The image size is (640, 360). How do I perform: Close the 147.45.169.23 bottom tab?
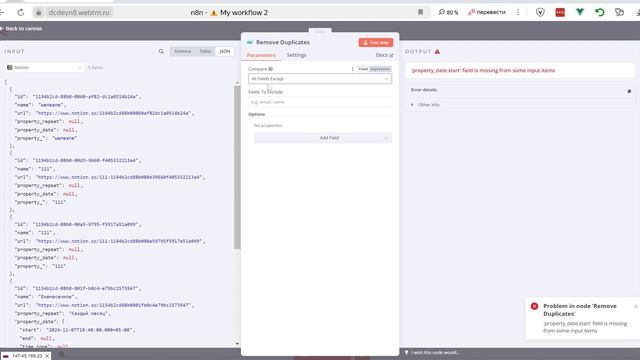[x=47, y=356]
